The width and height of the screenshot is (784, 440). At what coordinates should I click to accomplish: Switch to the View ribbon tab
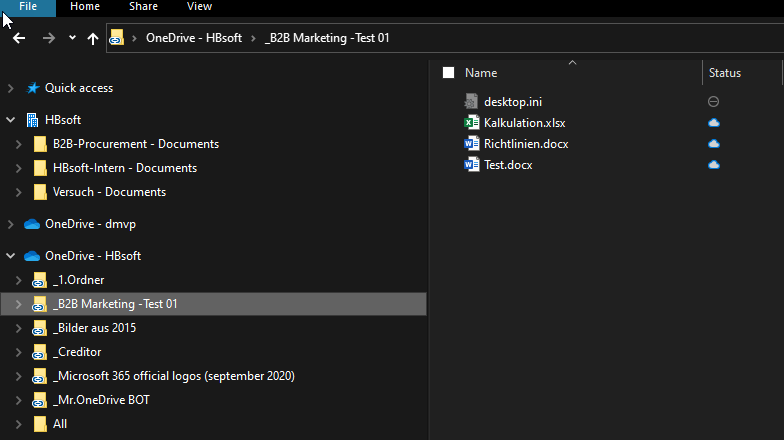199,7
